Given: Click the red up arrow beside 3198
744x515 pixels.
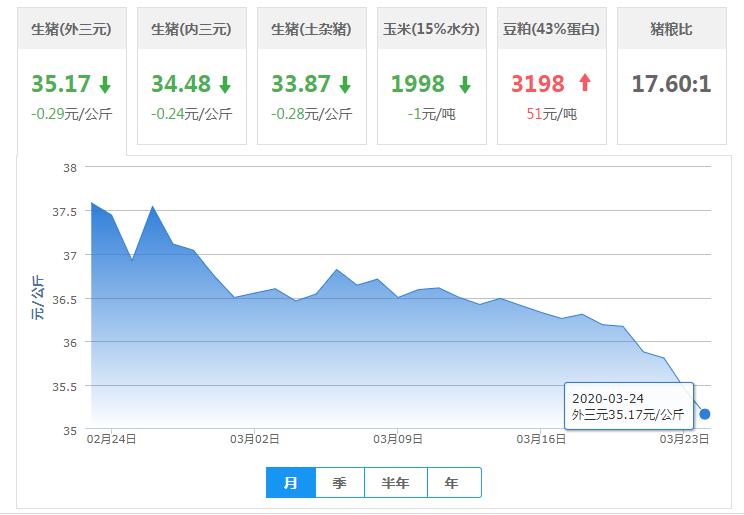Looking at the screenshot, I should pyautogui.click(x=585, y=83).
